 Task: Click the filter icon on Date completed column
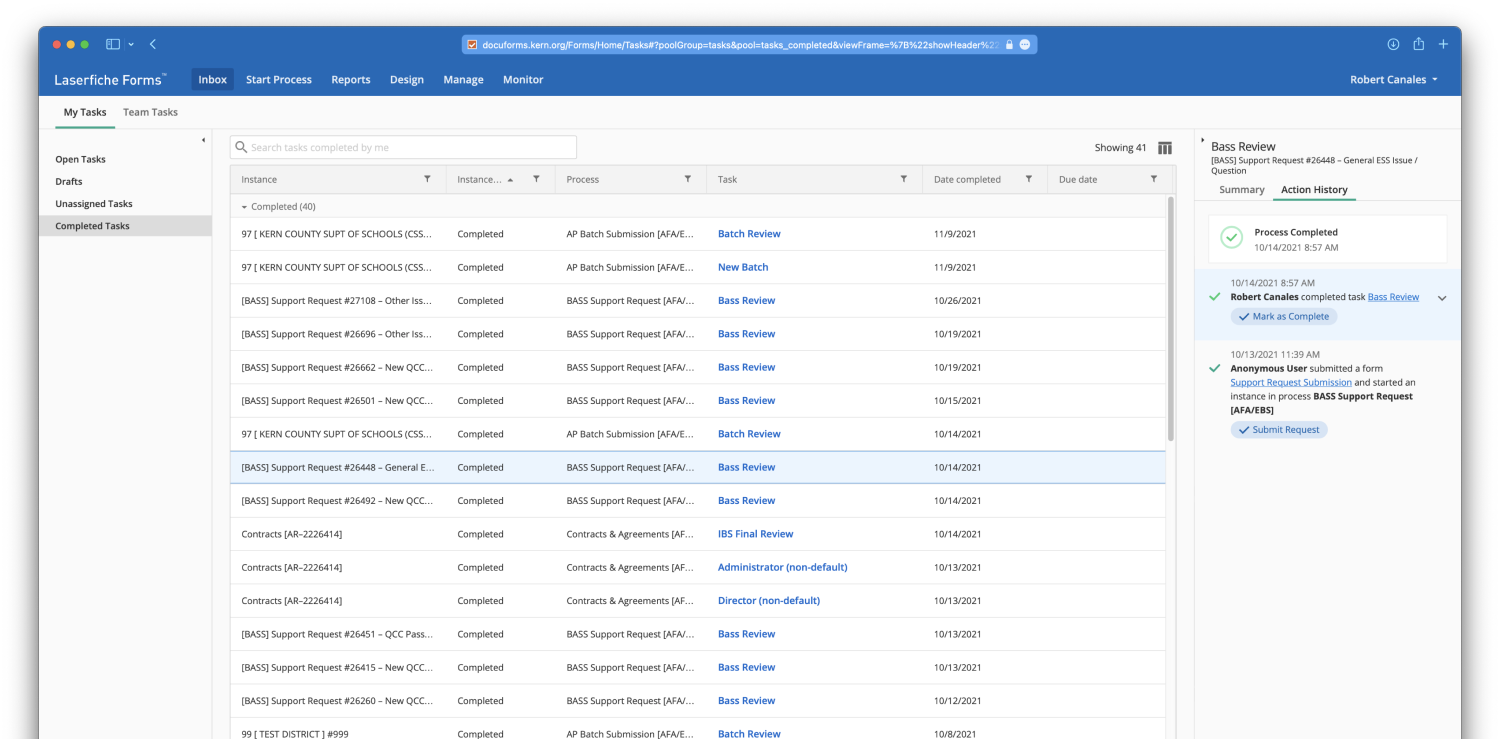(x=1028, y=179)
